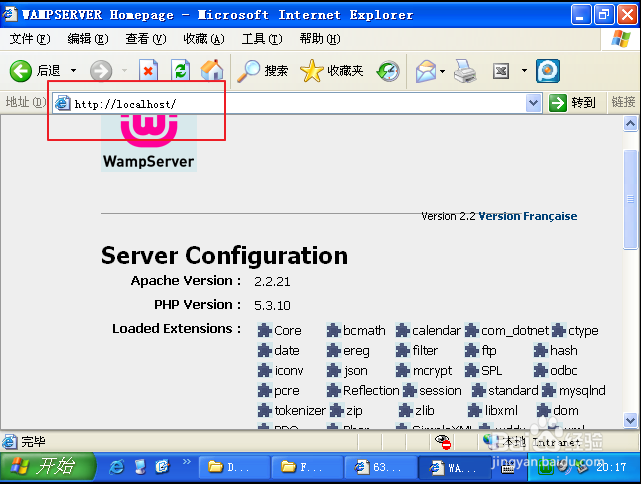Click the privacy report eye icon
This screenshot has width=641, height=484.
click(443, 441)
